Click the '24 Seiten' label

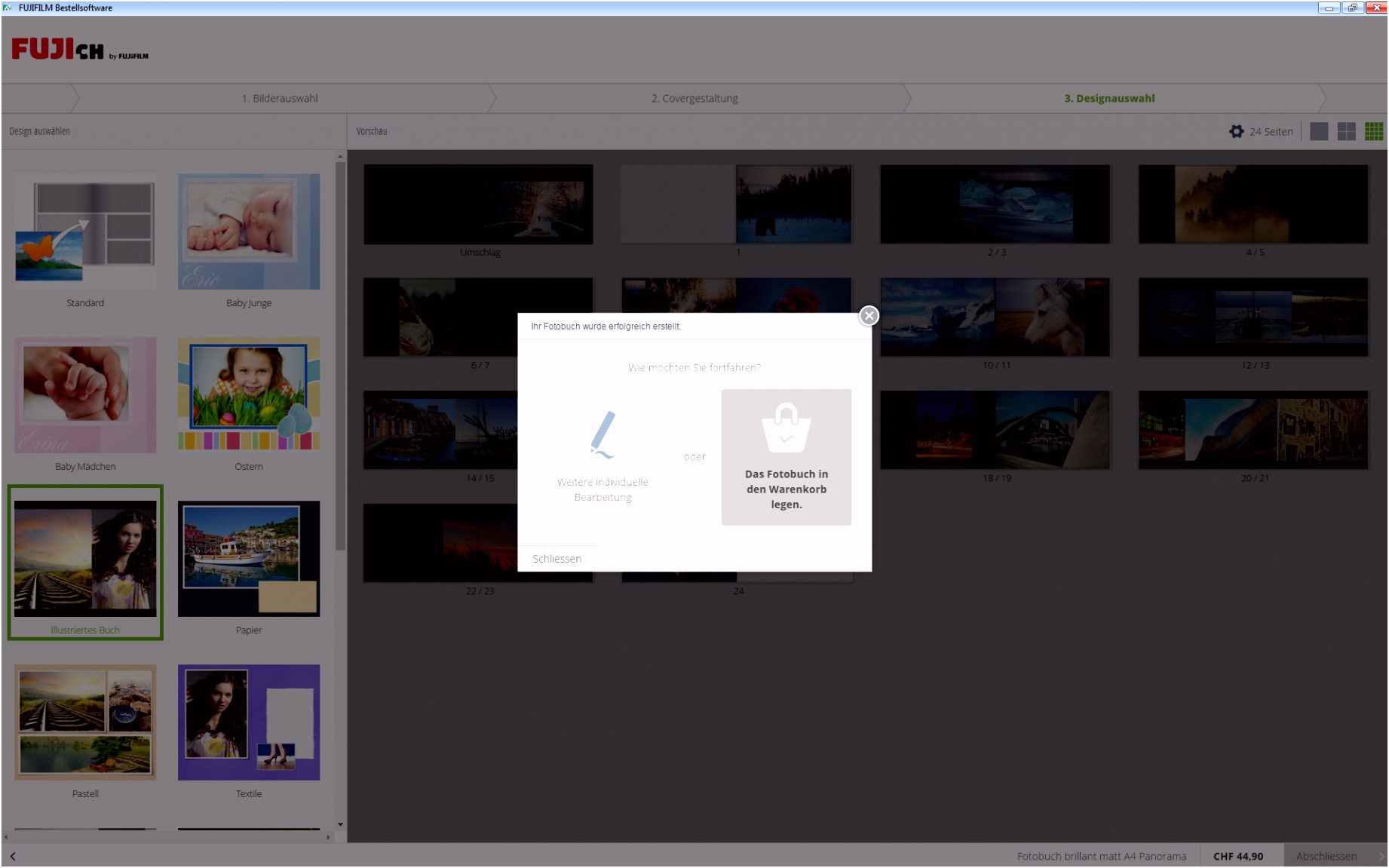click(x=1271, y=131)
